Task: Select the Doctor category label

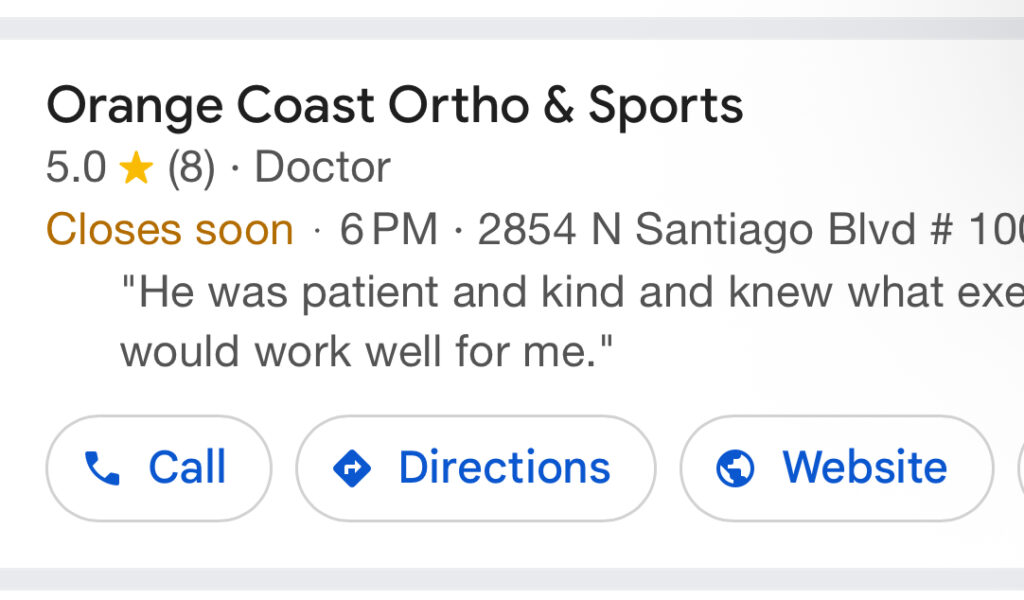Action: [x=322, y=168]
